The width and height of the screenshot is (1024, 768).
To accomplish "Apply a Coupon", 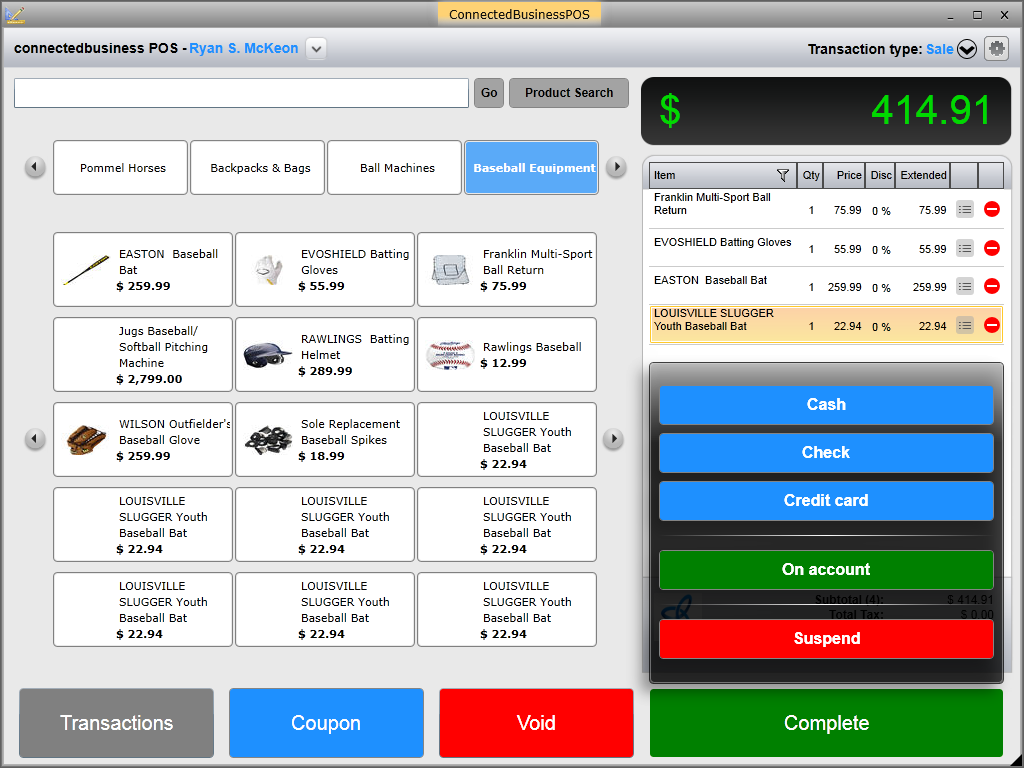I will point(326,723).
